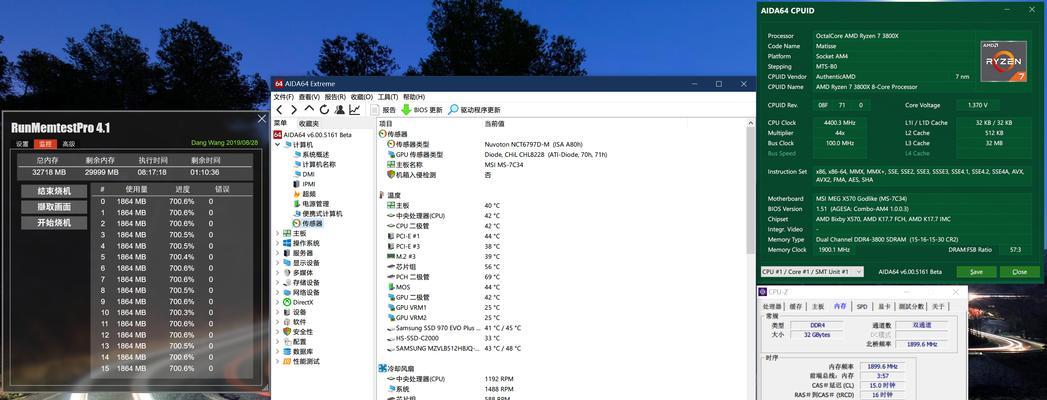The width and height of the screenshot is (1047, 400).
Task: Switch to 显卡 tab in CPU-Z
Action: pos(883,307)
